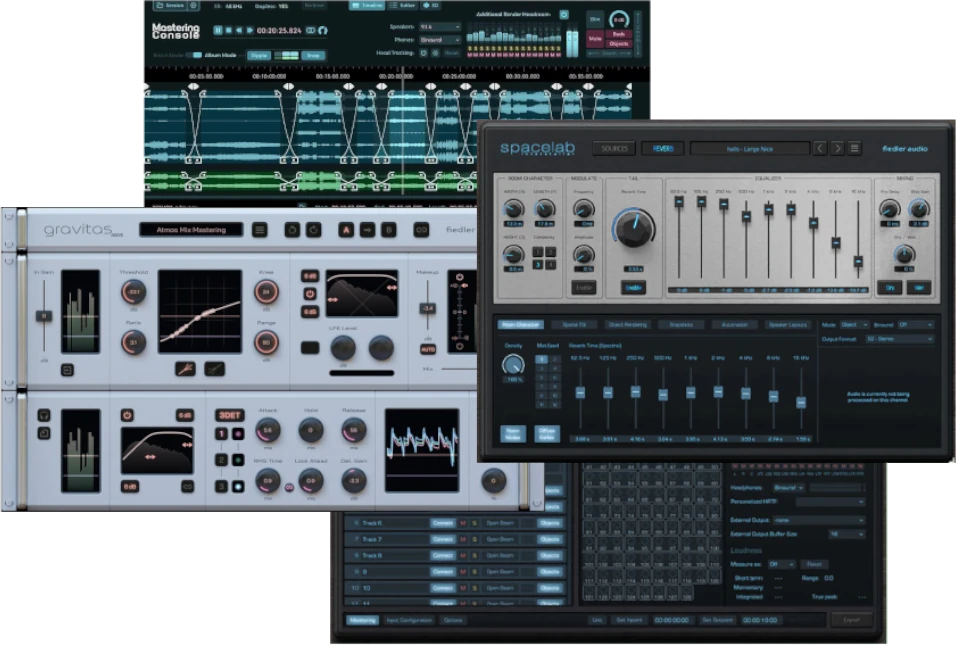Click the next preset arrow in Spacelab
The width and height of the screenshot is (956, 645).
pyautogui.click(x=838, y=147)
